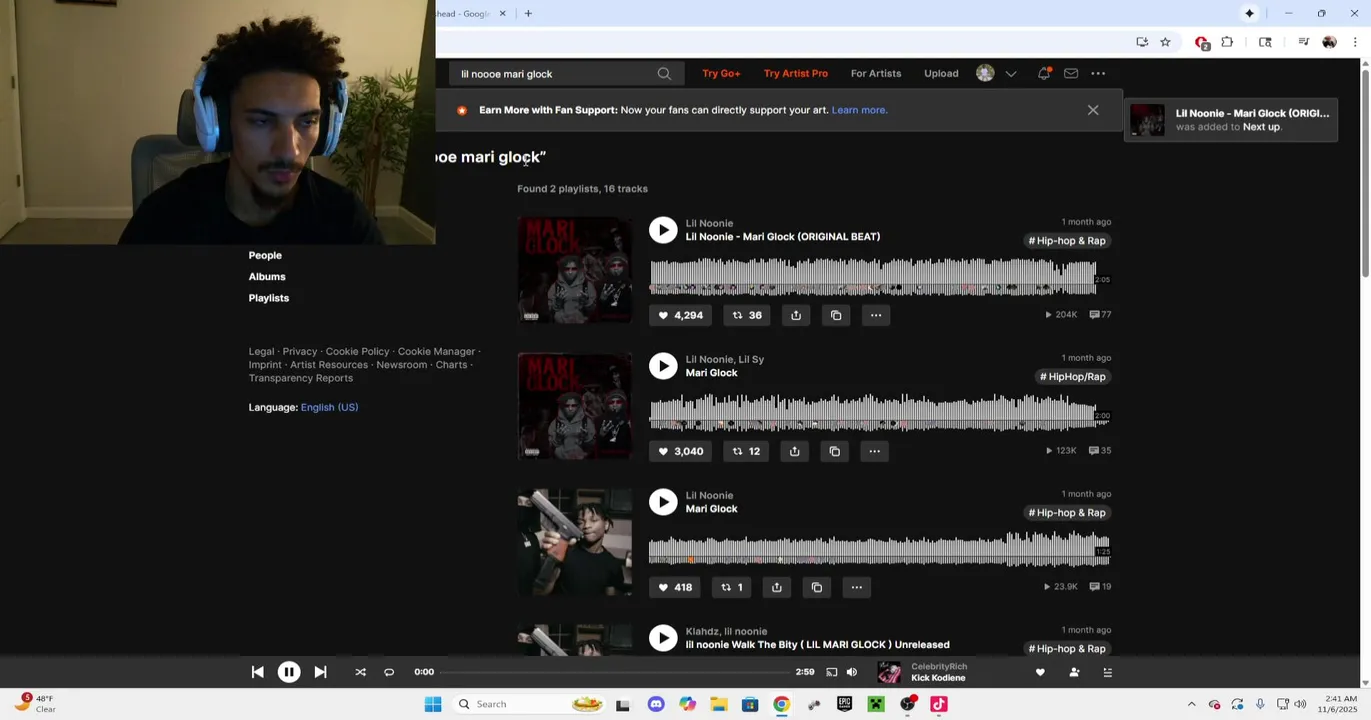This screenshot has height=720, width=1371.
Task: Skip to previous track in player
Action: click(258, 672)
